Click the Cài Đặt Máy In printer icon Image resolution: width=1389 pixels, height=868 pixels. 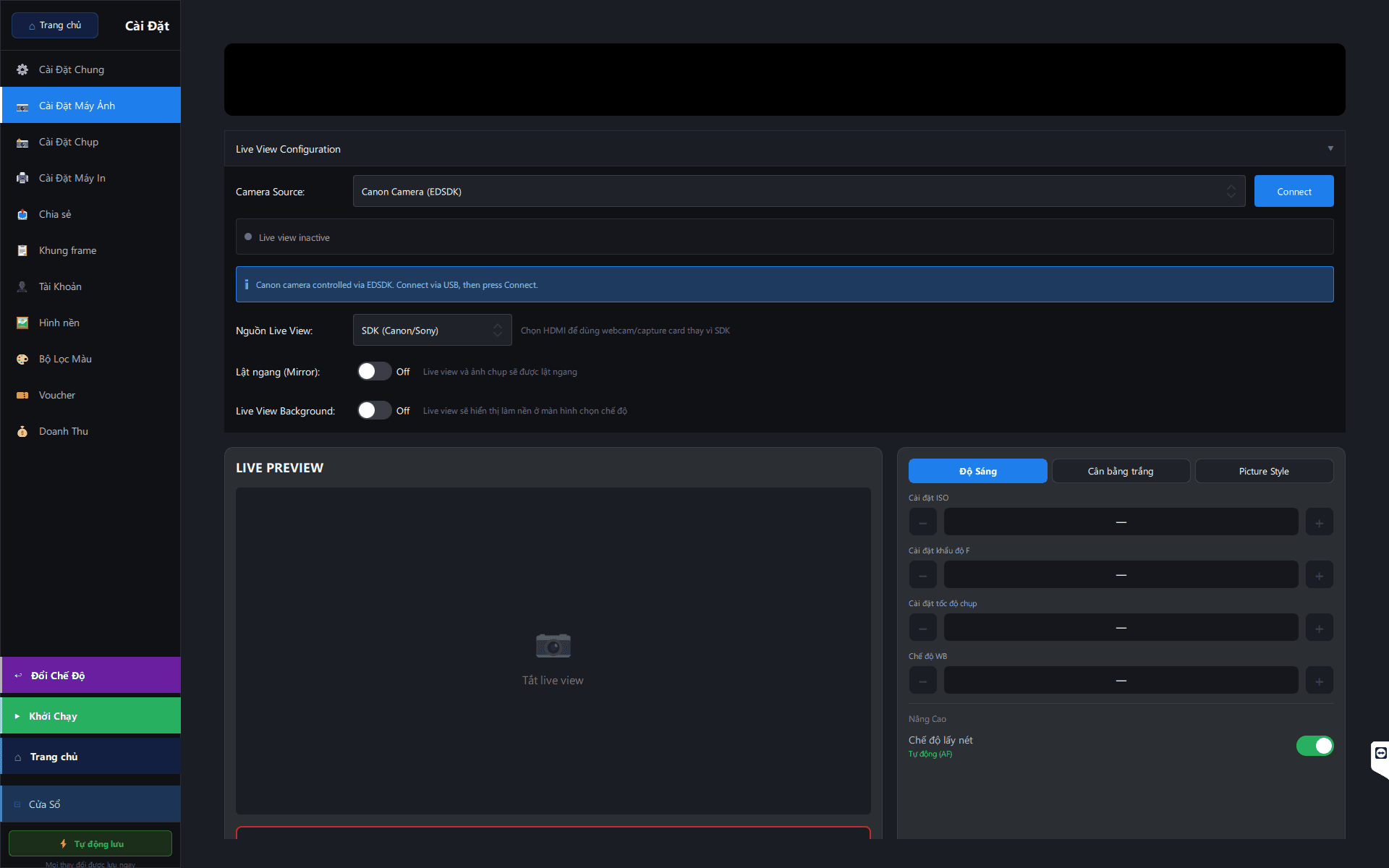[x=22, y=178]
